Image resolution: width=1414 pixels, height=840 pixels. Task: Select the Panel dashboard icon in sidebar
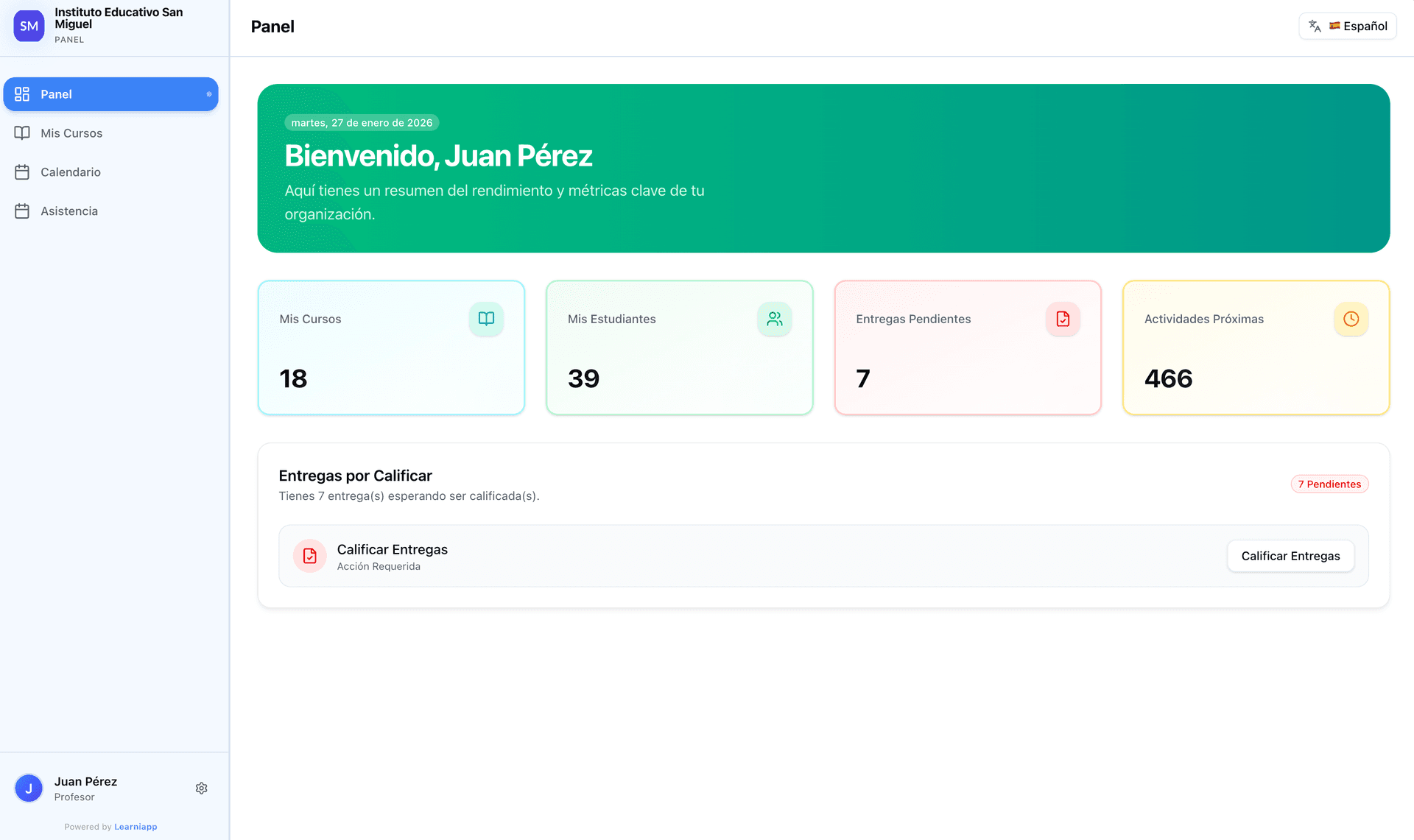pos(21,93)
